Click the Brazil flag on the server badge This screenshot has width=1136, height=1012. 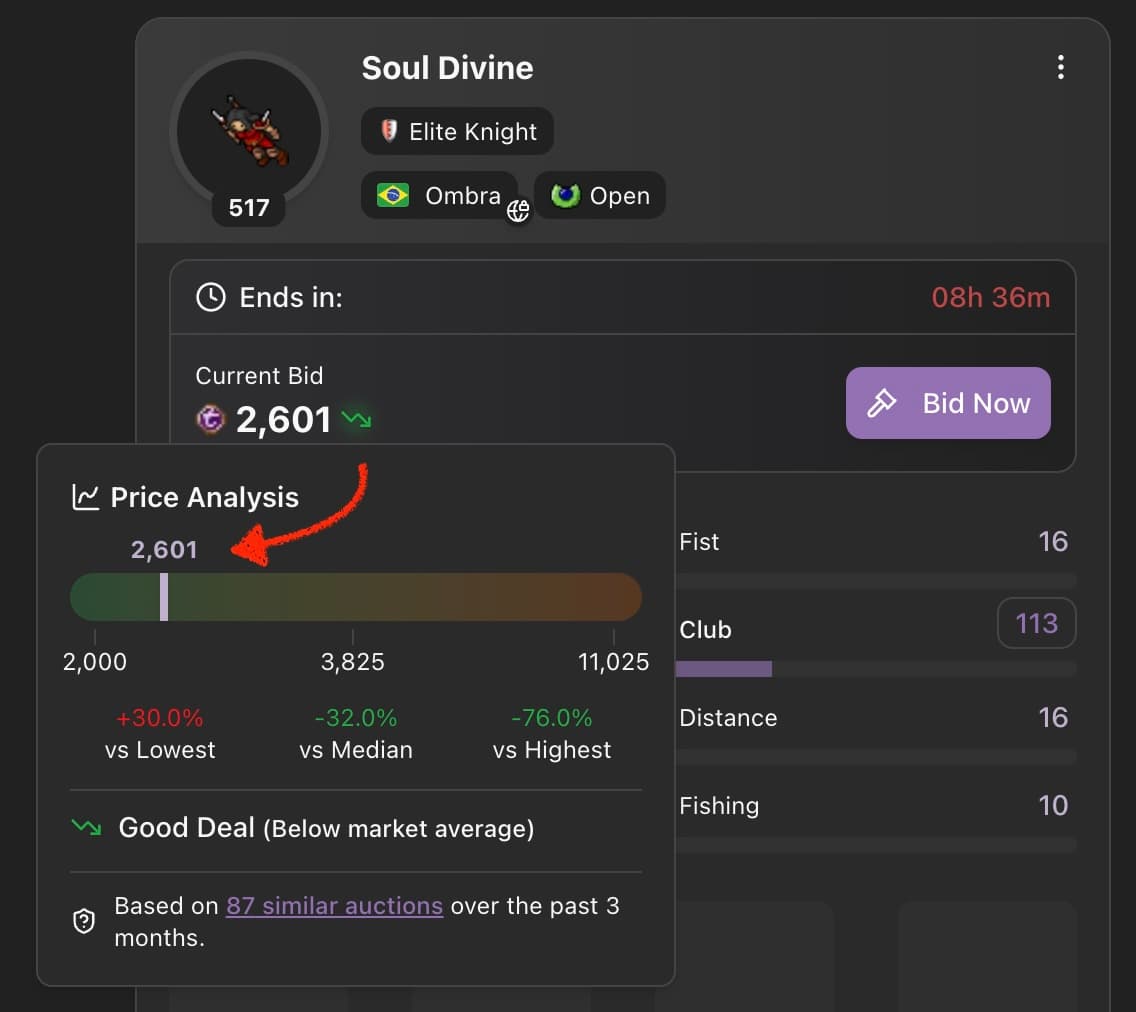click(392, 195)
